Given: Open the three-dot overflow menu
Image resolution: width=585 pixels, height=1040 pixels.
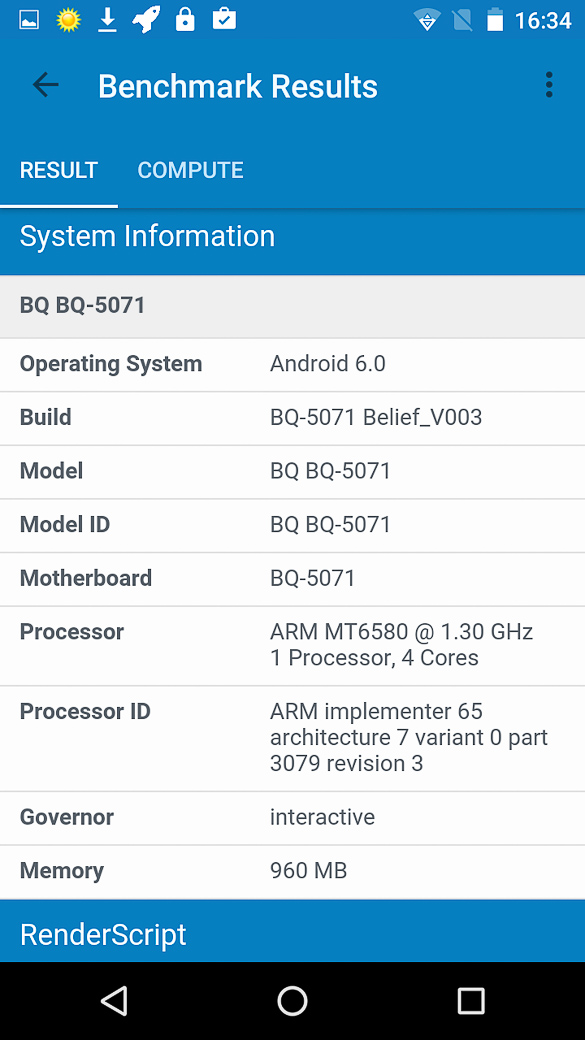Looking at the screenshot, I should pyautogui.click(x=549, y=85).
